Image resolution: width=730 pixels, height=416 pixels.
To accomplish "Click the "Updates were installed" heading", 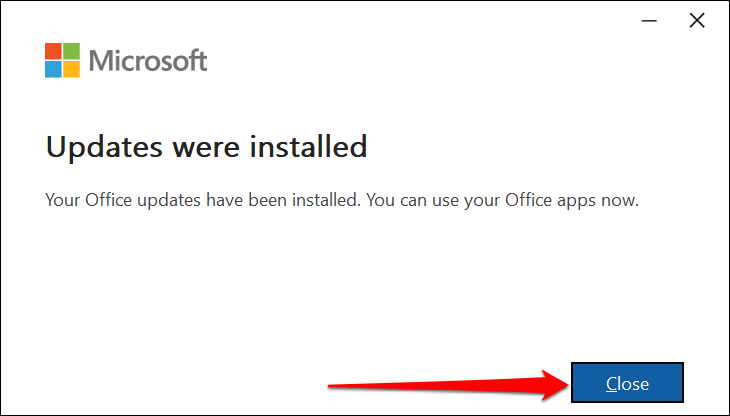I will 206,148.
